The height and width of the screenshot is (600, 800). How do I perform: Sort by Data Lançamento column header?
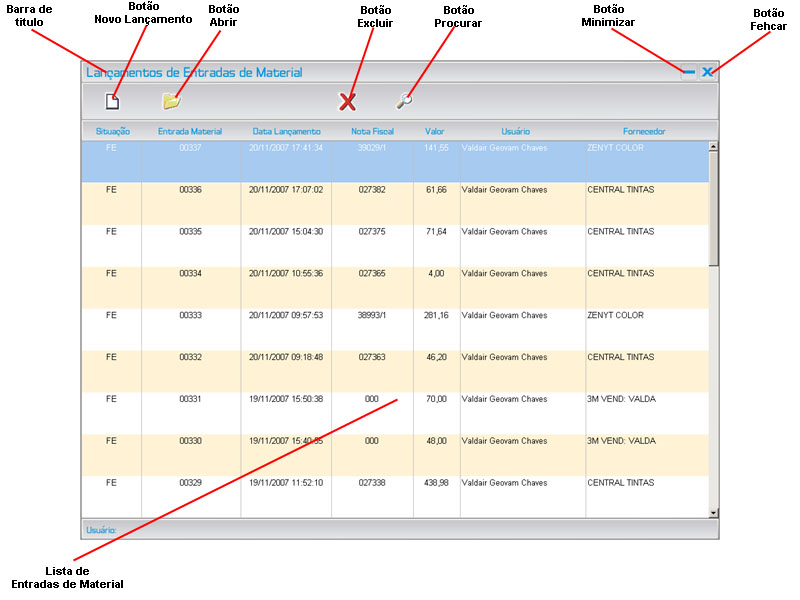point(286,131)
